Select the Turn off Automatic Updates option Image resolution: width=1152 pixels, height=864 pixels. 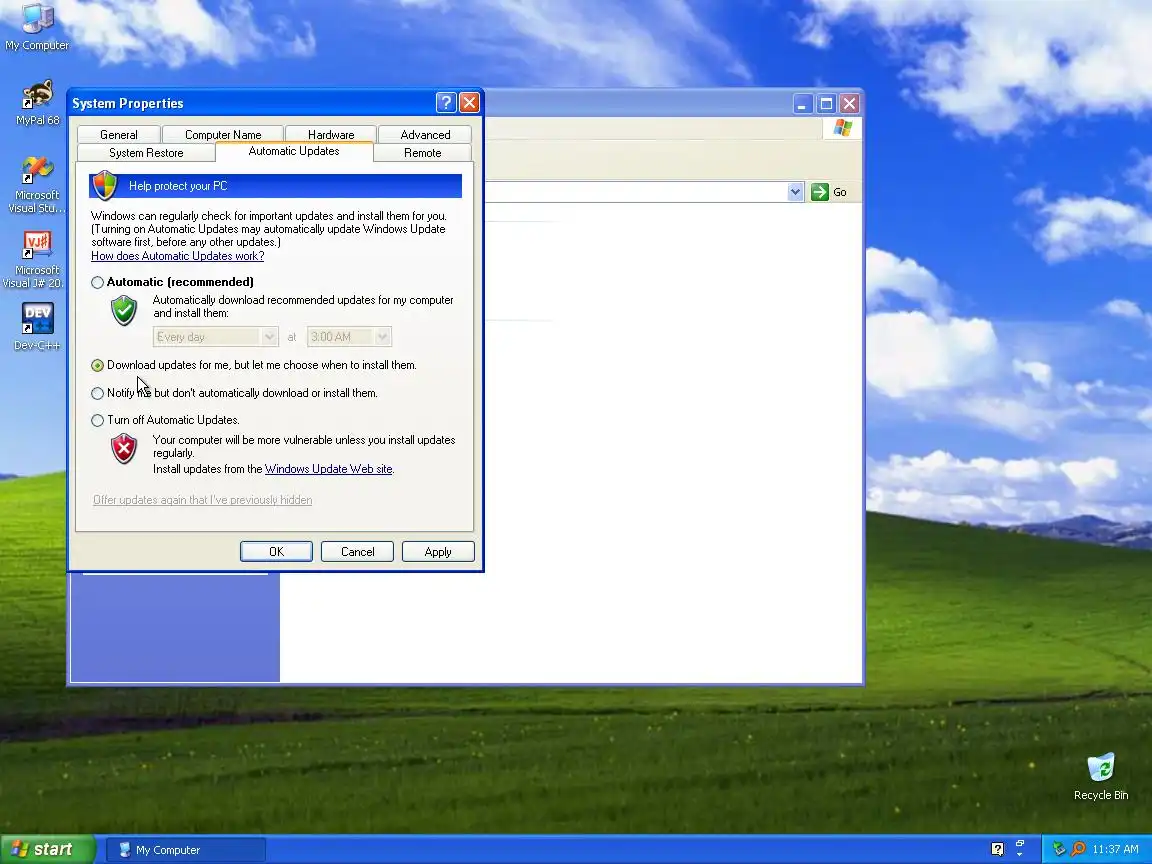(97, 420)
